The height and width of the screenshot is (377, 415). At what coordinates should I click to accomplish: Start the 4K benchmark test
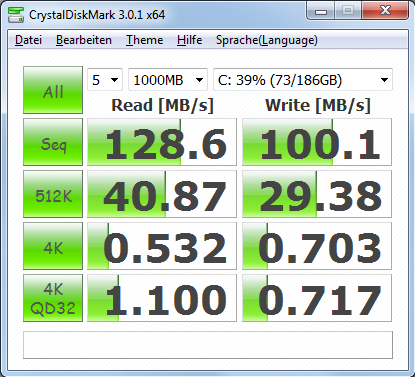(53, 246)
